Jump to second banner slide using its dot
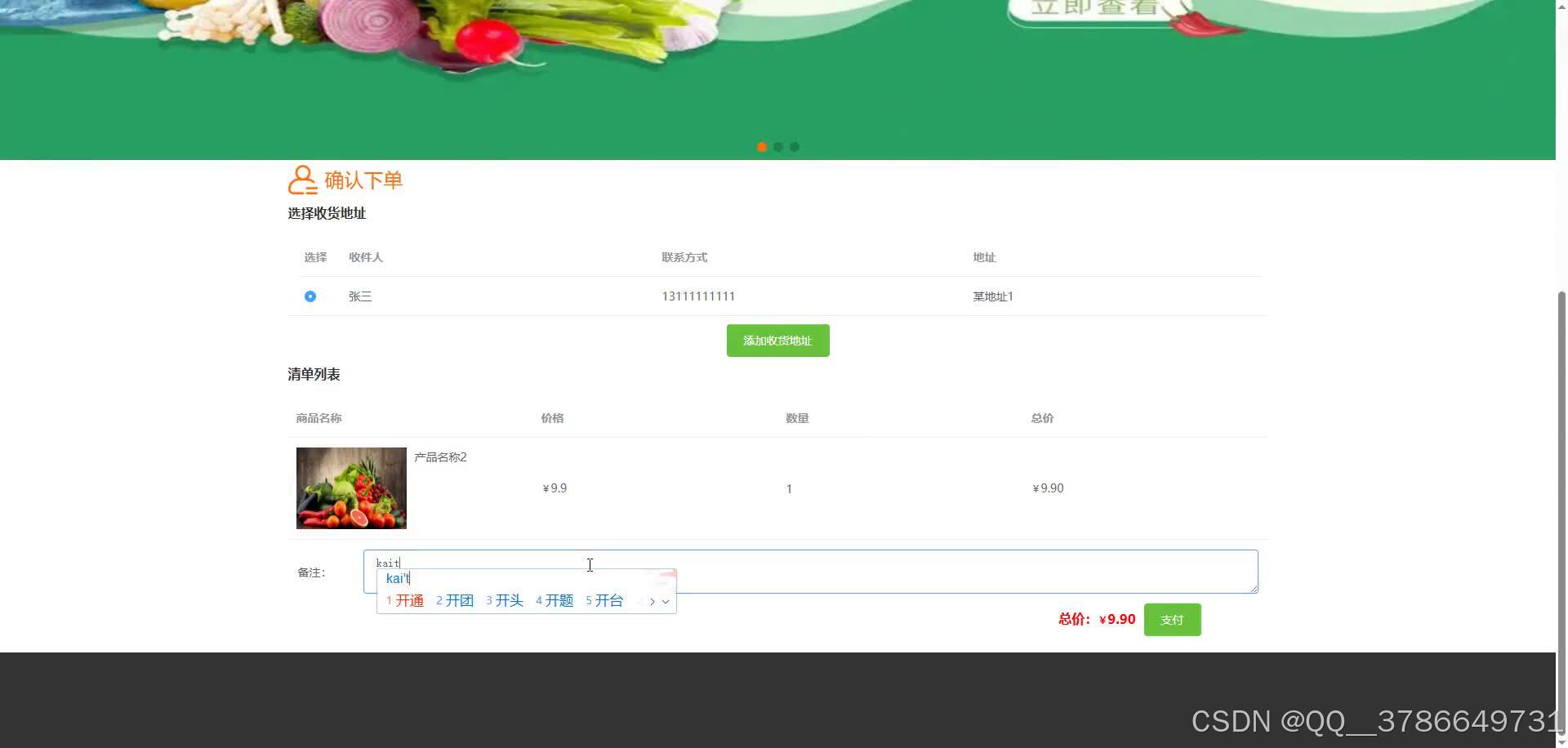Screen dimensions: 1568x748 click(777, 147)
